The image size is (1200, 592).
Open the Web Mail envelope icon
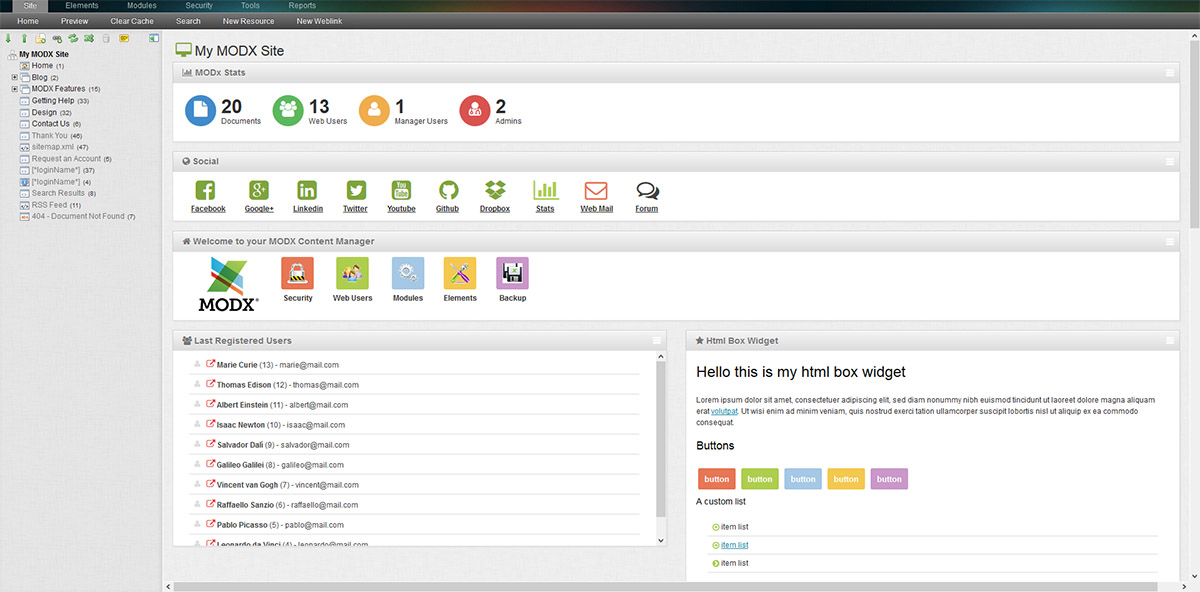pos(596,190)
